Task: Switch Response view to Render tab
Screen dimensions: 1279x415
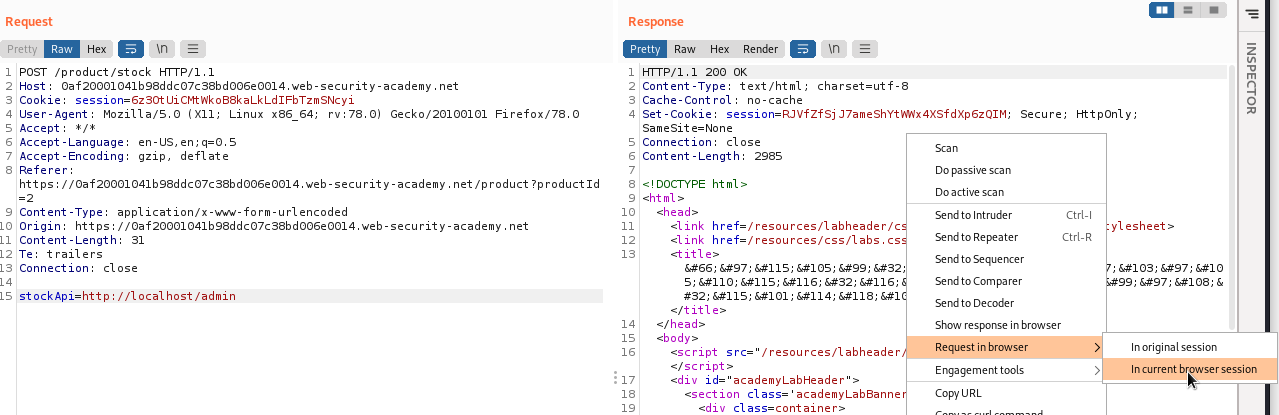Action: coord(760,49)
